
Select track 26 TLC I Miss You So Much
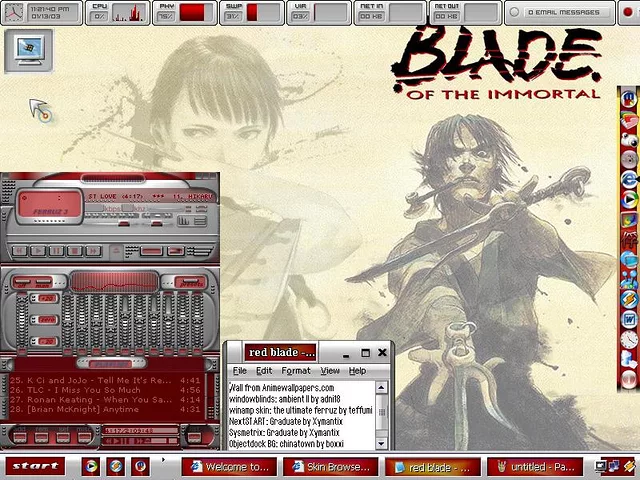[x=105, y=390]
